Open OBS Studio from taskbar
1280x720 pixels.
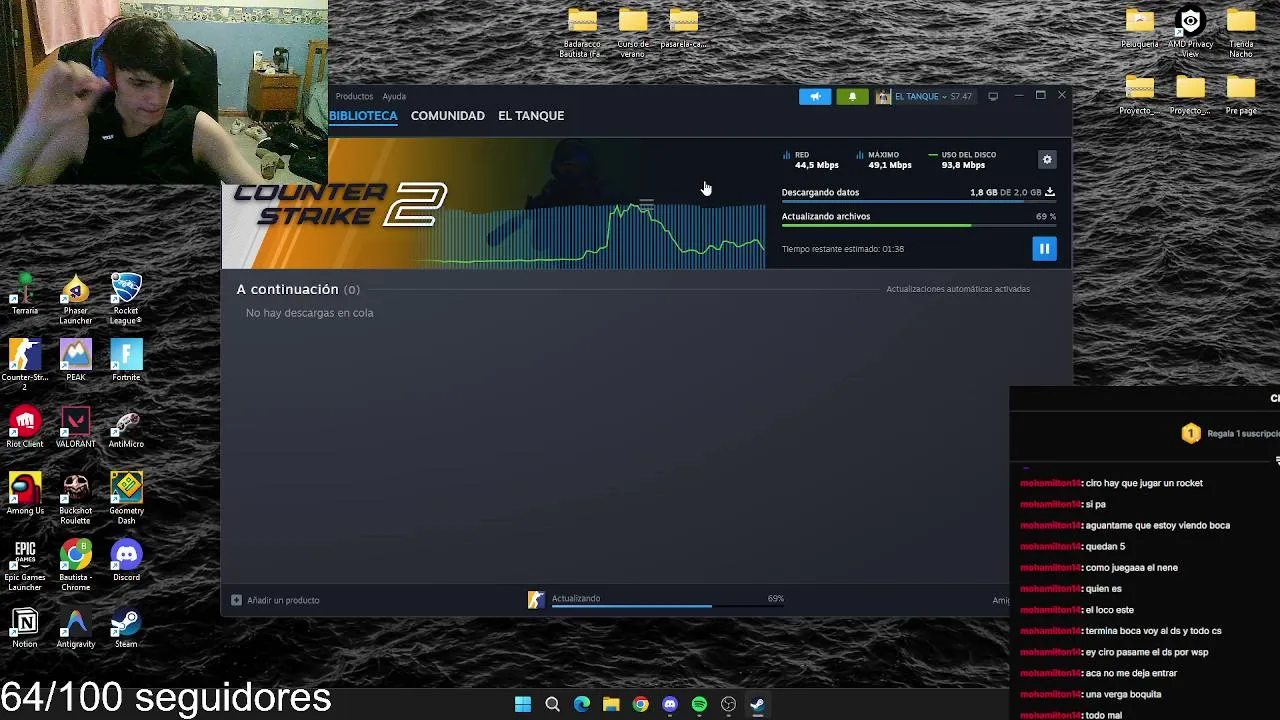point(728,704)
